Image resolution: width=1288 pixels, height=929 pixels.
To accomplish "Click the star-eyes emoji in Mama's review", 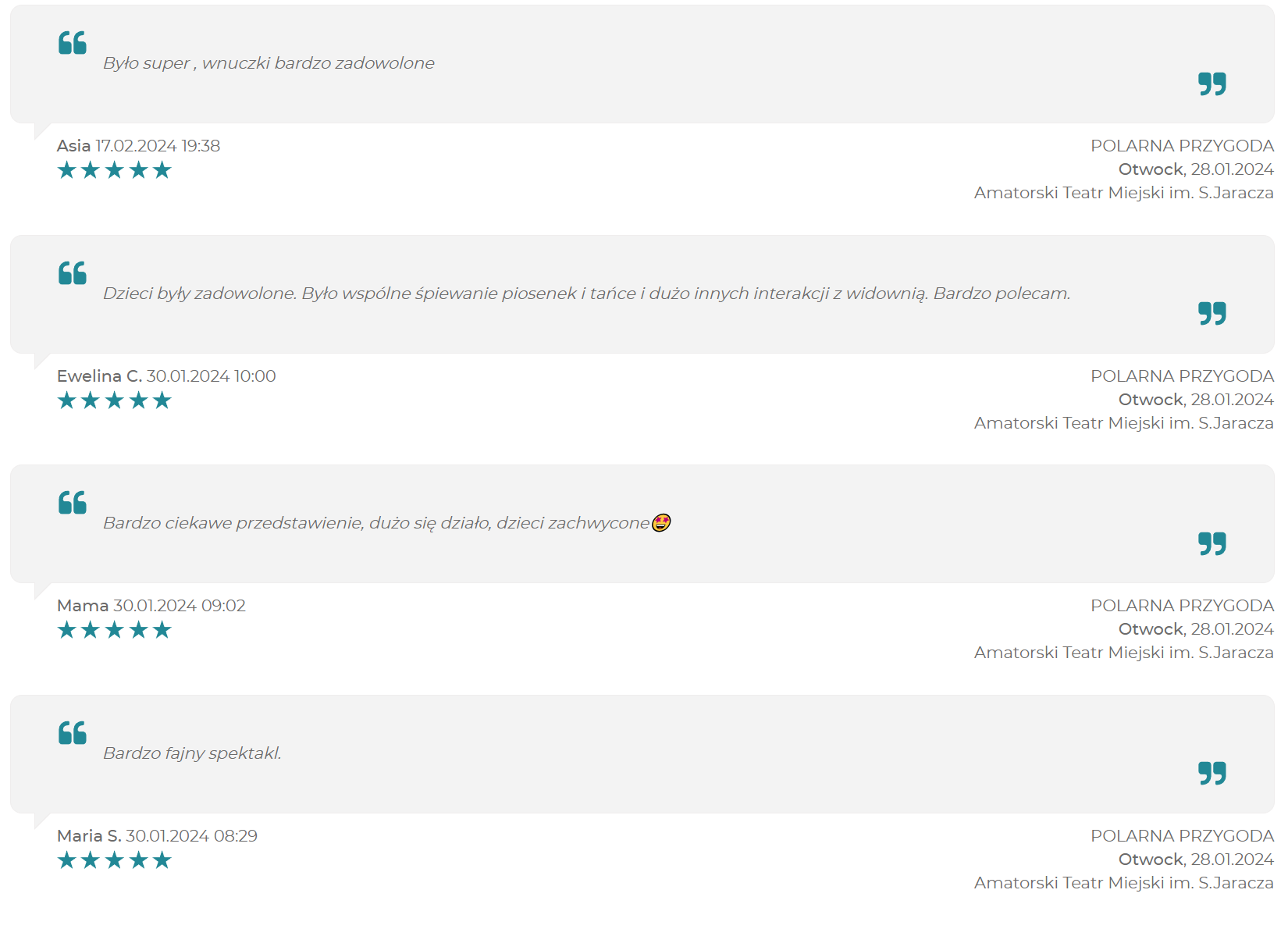I will click(x=661, y=522).
